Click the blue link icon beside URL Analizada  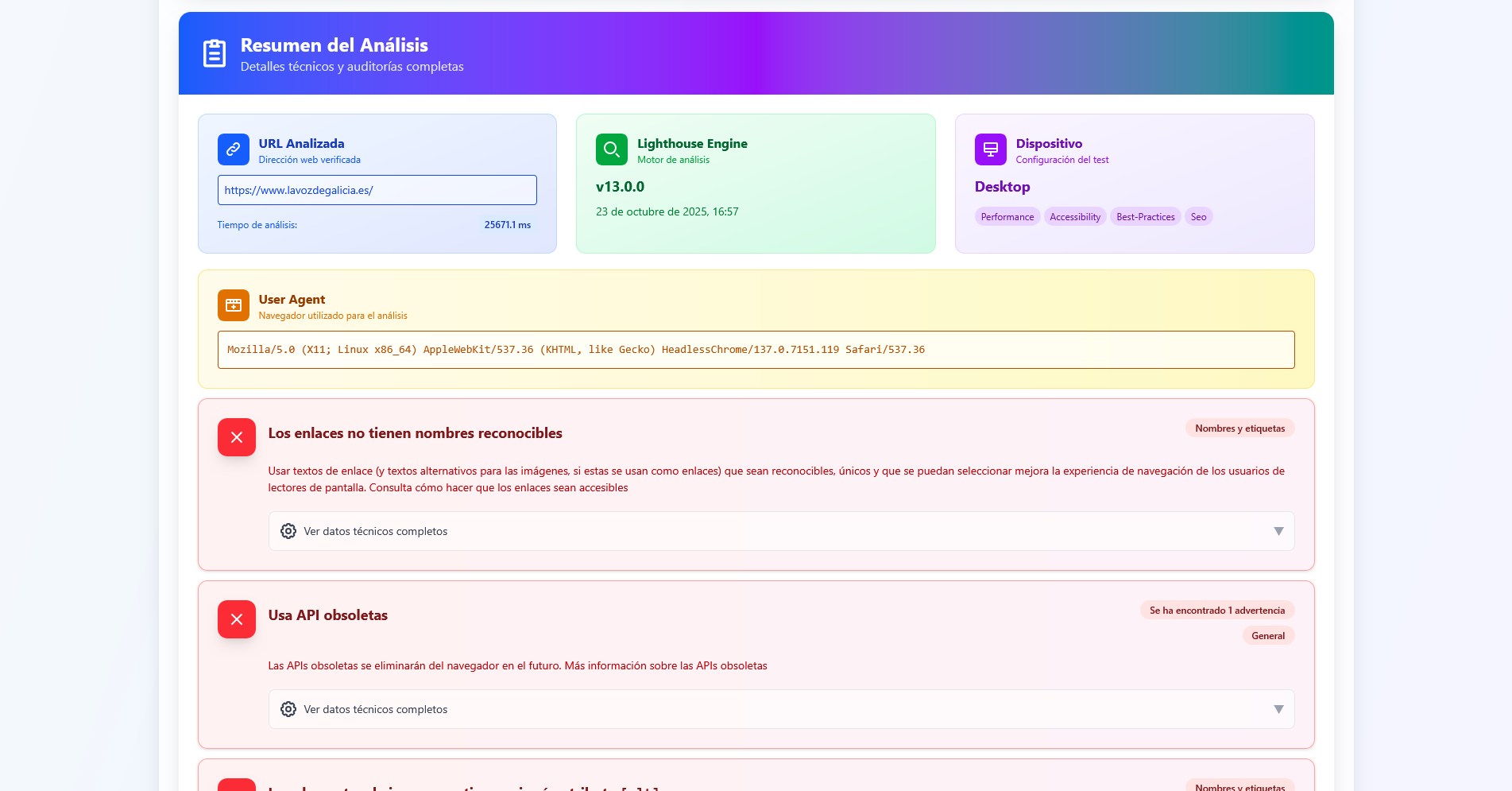pos(233,149)
